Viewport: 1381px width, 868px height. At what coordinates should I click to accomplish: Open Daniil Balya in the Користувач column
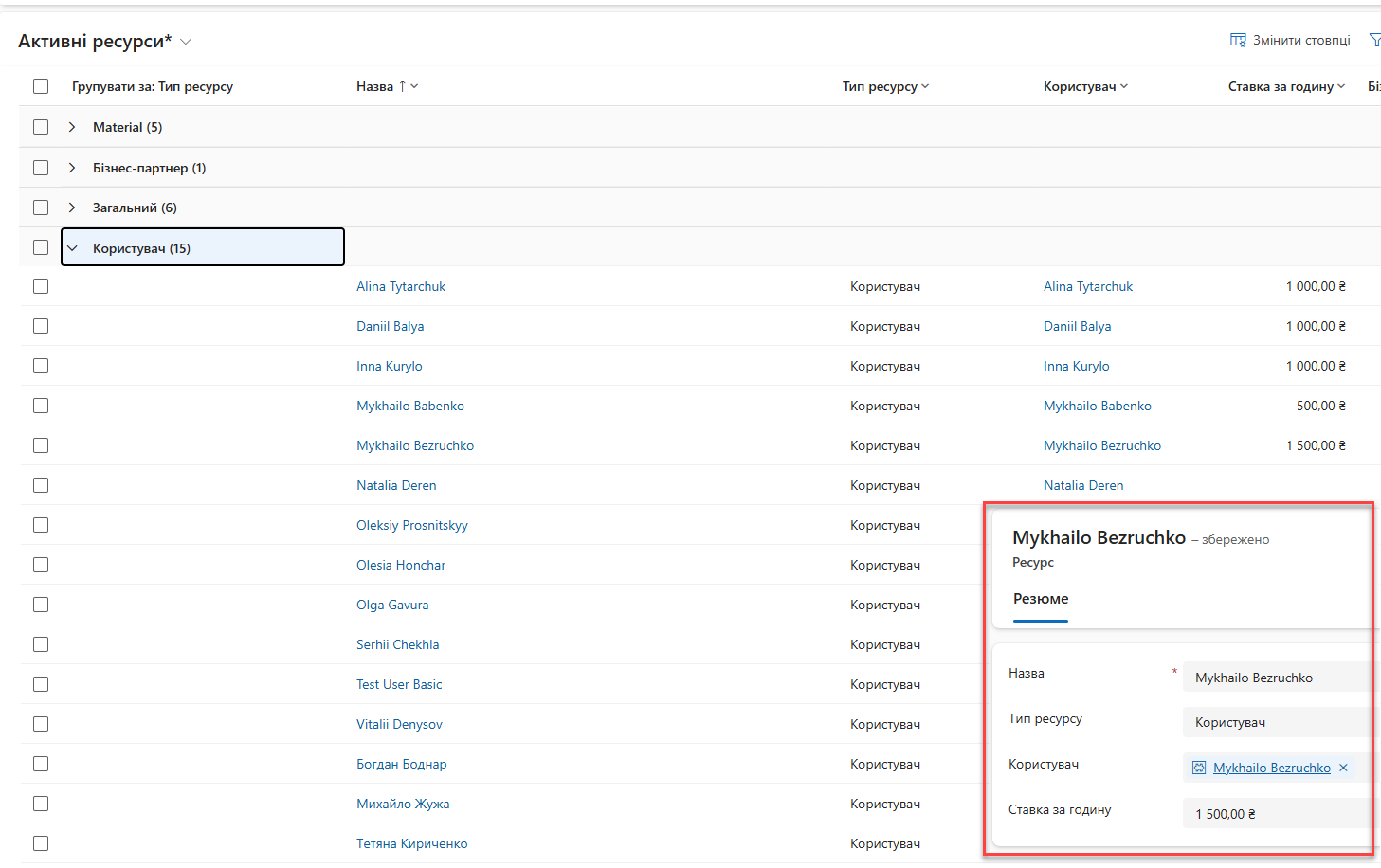(1078, 326)
